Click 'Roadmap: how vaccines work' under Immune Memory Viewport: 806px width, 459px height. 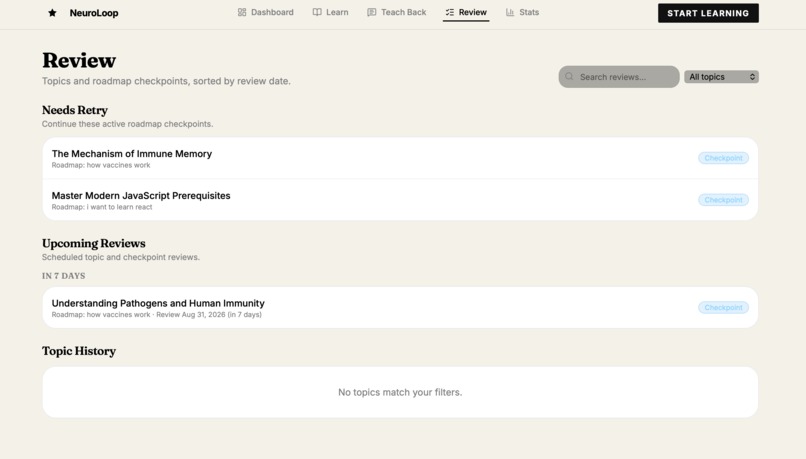(x=101, y=166)
